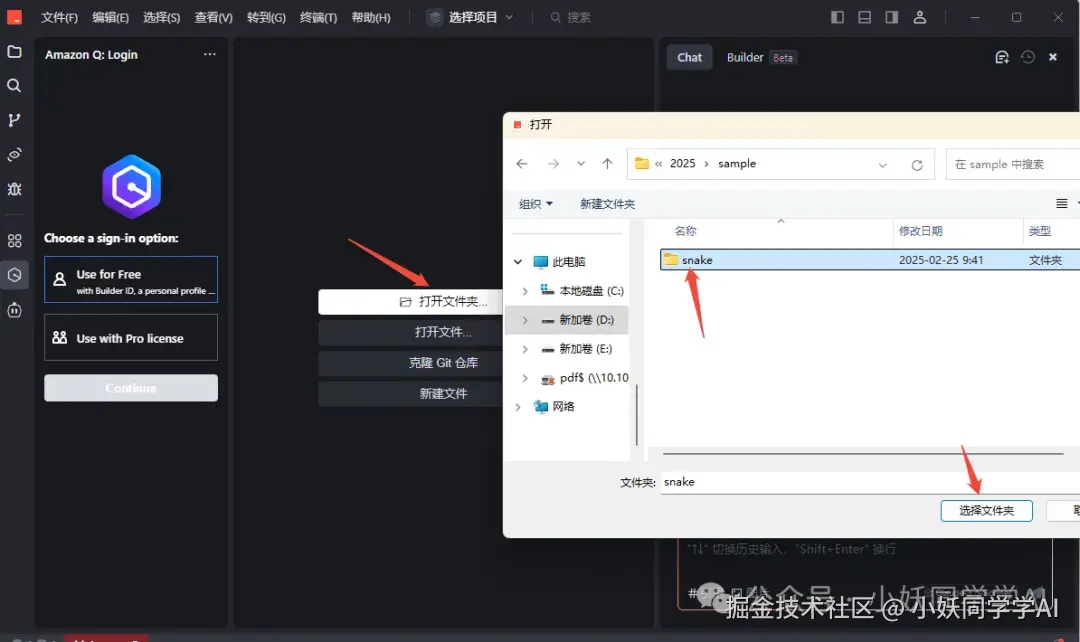Click the robot icon at sidebar bottom
This screenshot has width=1080, height=642.
pyautogui.click(x=14, y=310)
